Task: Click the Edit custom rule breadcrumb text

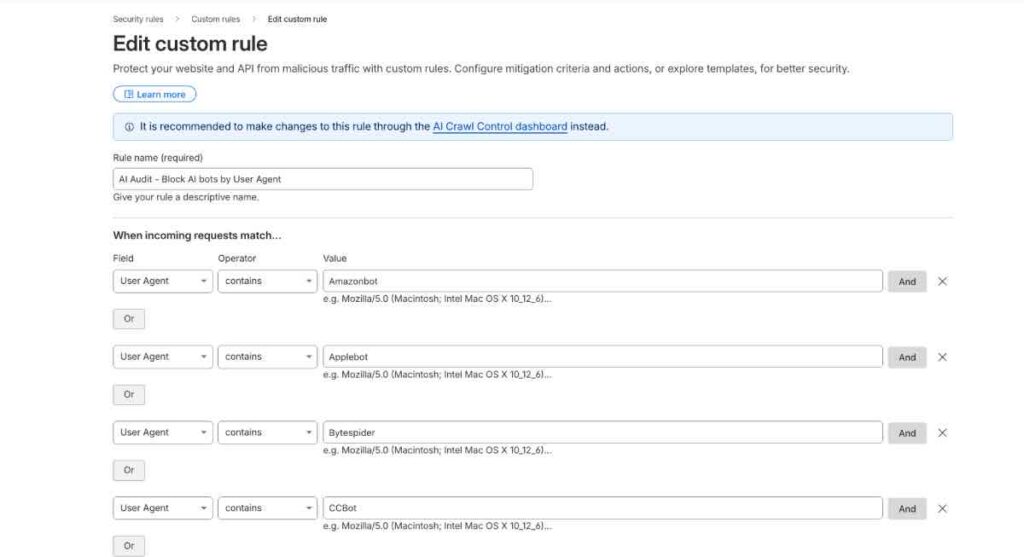Action: point(297,20)
